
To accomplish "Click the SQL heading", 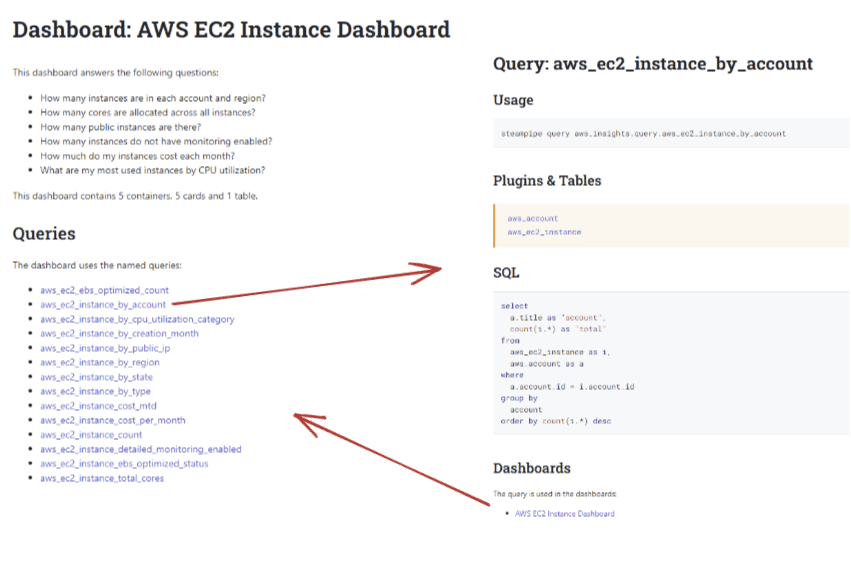I will (x=506, y=273).
